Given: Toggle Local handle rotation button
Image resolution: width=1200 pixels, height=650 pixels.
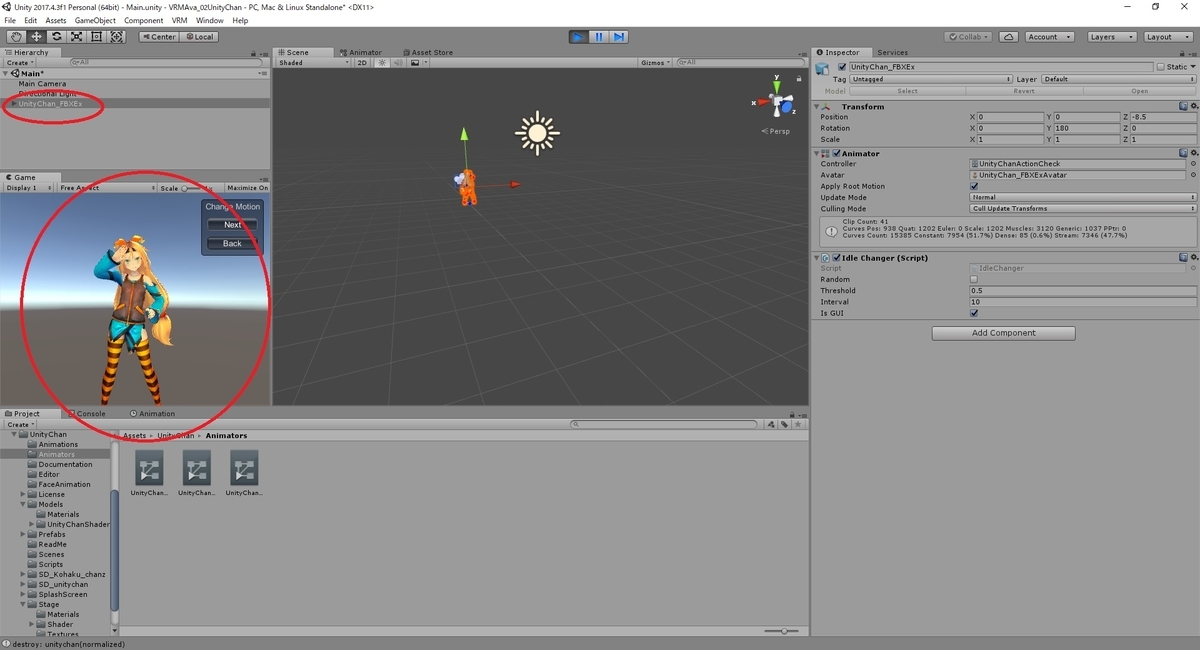Looking at the screenshot, I should tap(198, 37).
